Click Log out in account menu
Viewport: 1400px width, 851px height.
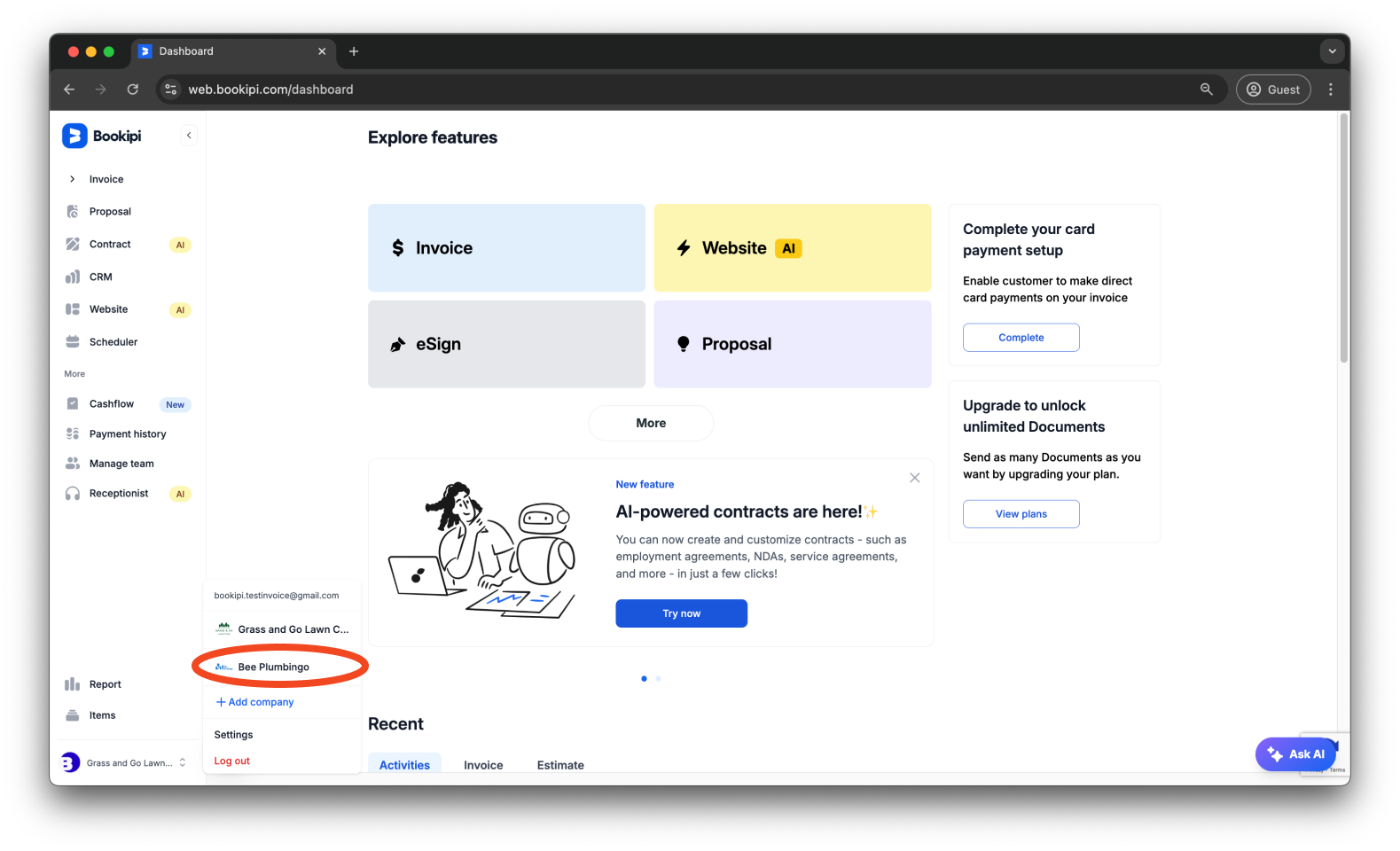pyautogui.click(x=231, y=761)
